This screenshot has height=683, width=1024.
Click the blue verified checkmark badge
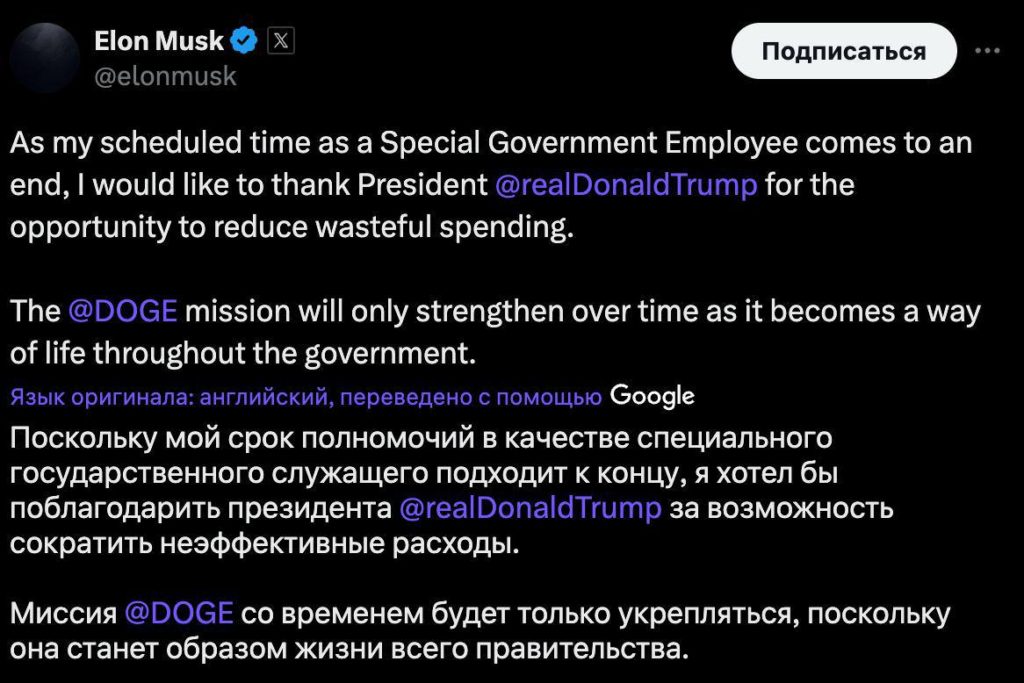(x=246, y=41)
